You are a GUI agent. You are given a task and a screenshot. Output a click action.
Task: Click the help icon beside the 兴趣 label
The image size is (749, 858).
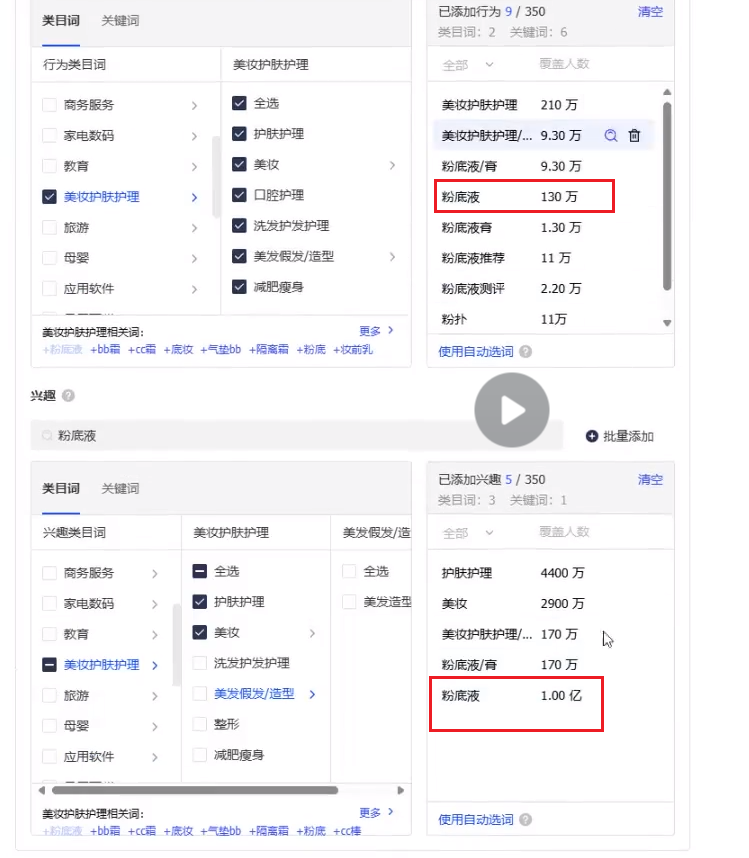pyautogui.click(x=68, y=396)
